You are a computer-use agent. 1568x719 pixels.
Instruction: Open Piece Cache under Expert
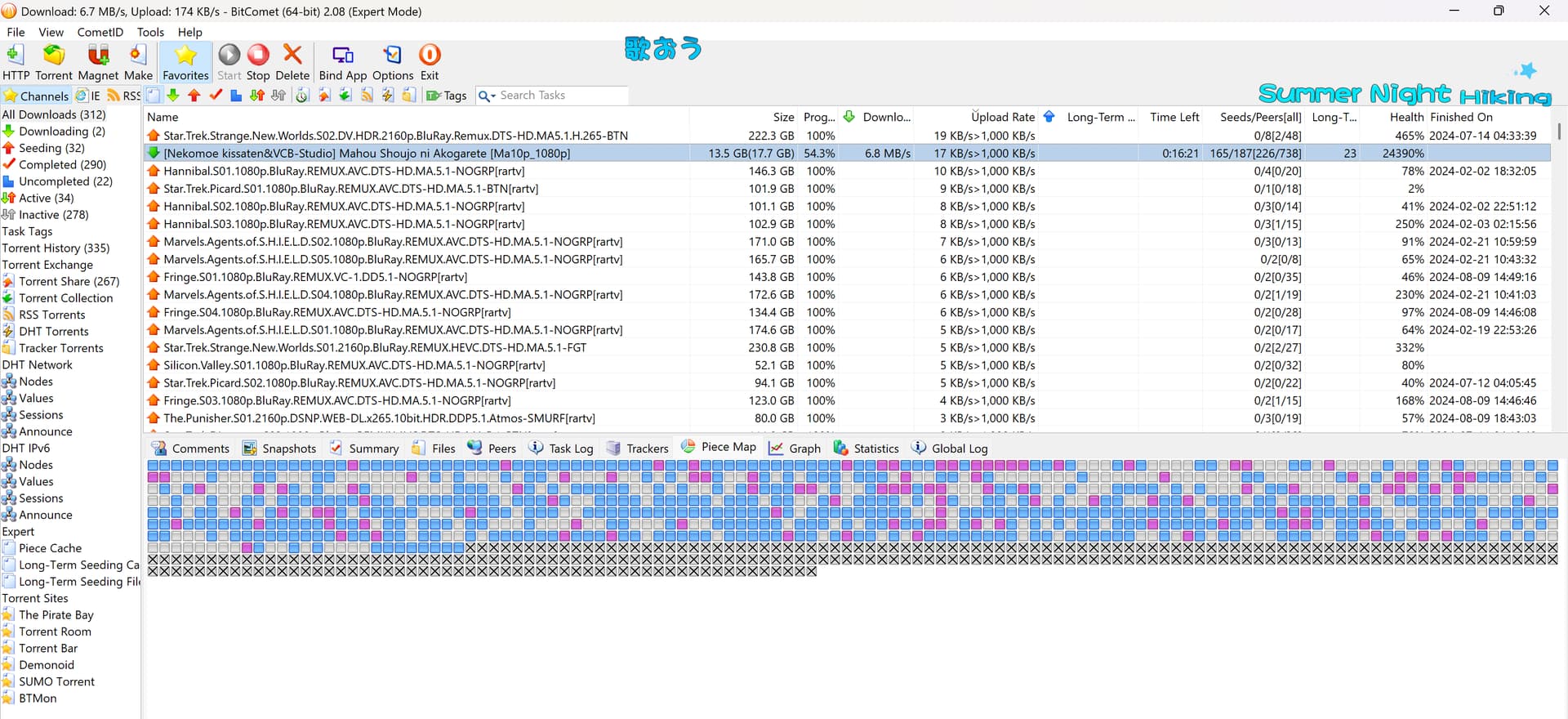coord(50,548)
